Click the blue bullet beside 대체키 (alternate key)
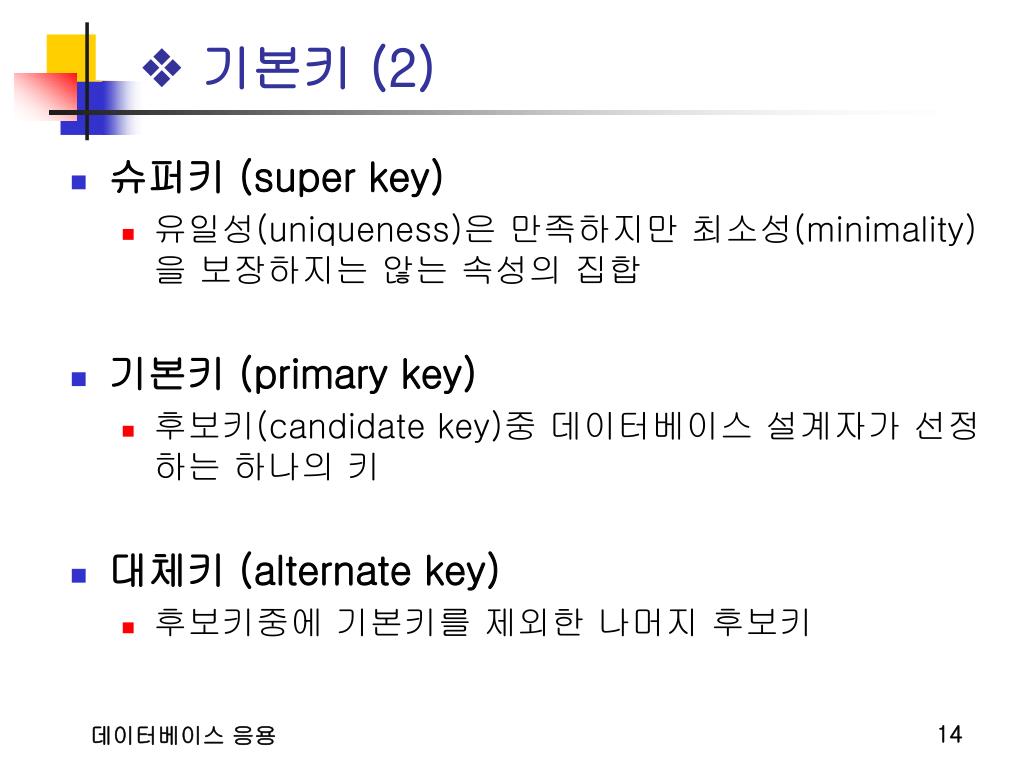This screenshot has height=768, width=1024. point(79,575)
